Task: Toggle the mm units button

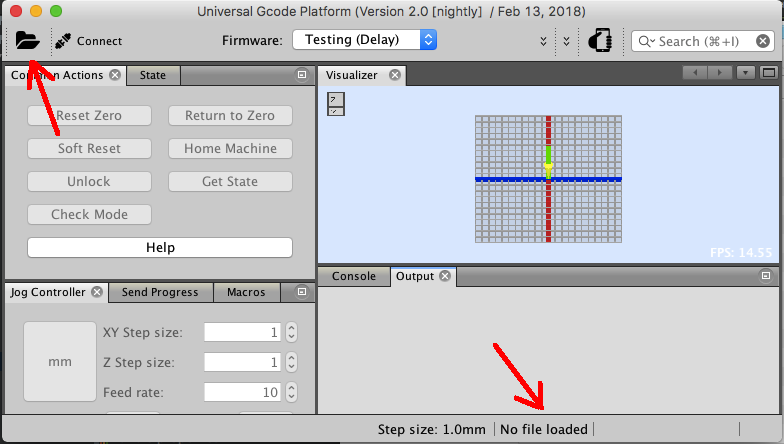Action: click(x=60, y=361)
